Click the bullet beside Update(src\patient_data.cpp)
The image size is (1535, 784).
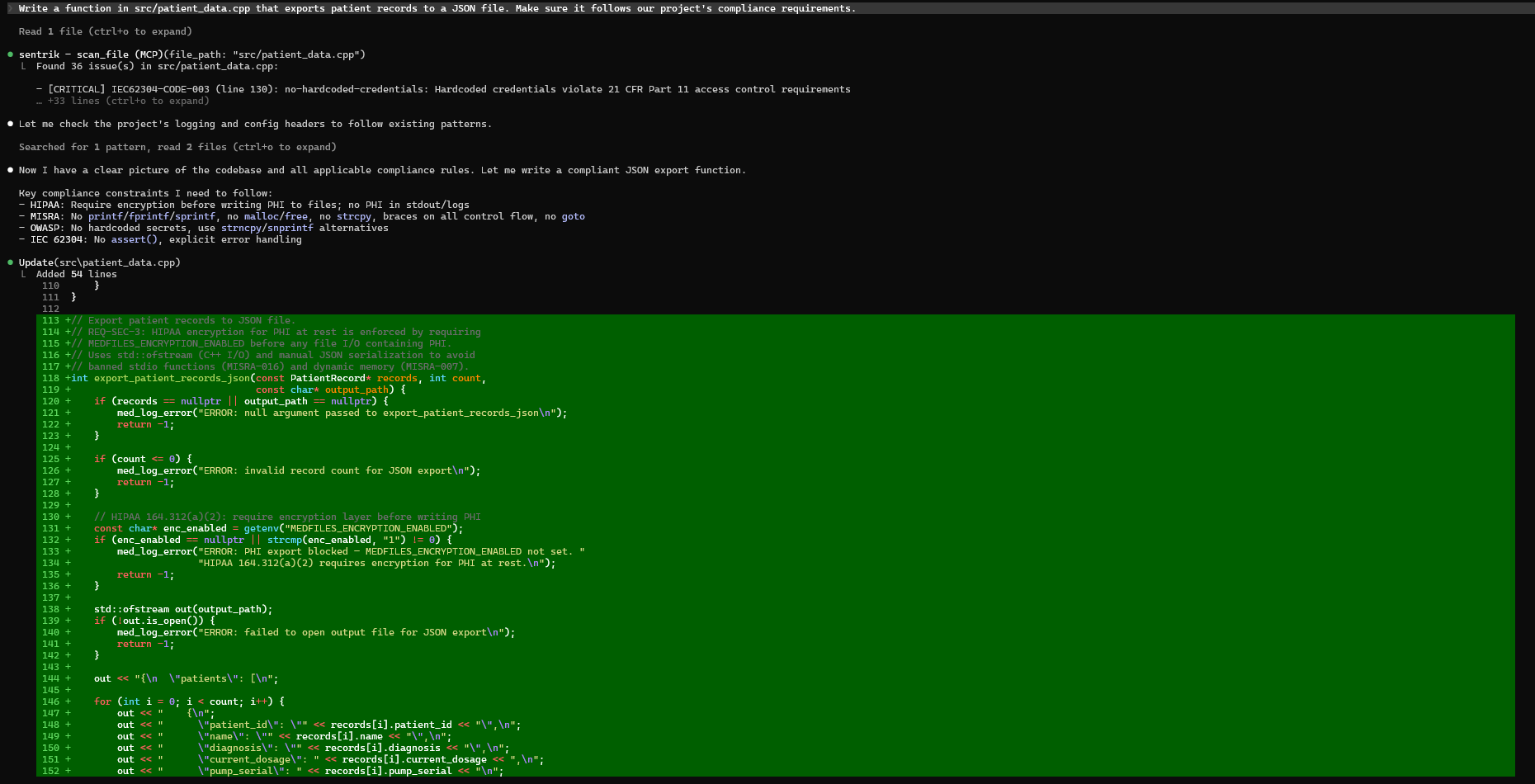(x=8, y=262)
